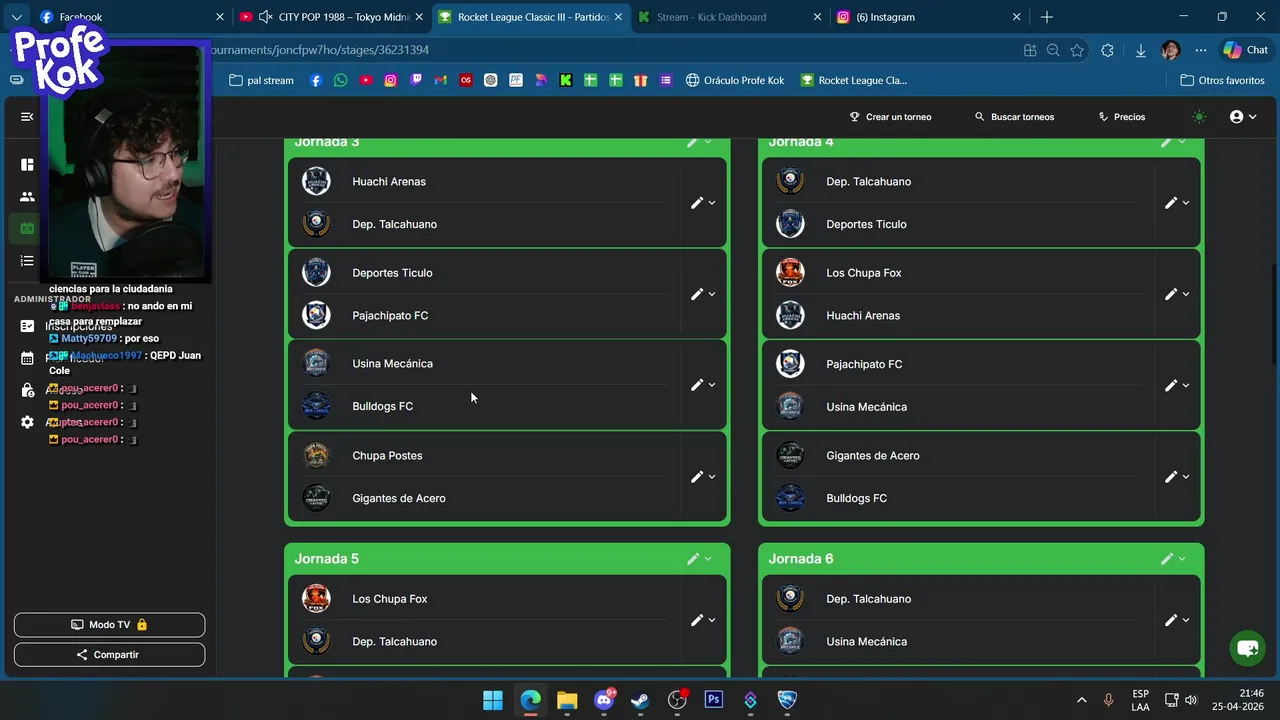Open the Otros favoritos folder
The width and height of the screenshot is (1280, 720).
(x=1222, y=80)
